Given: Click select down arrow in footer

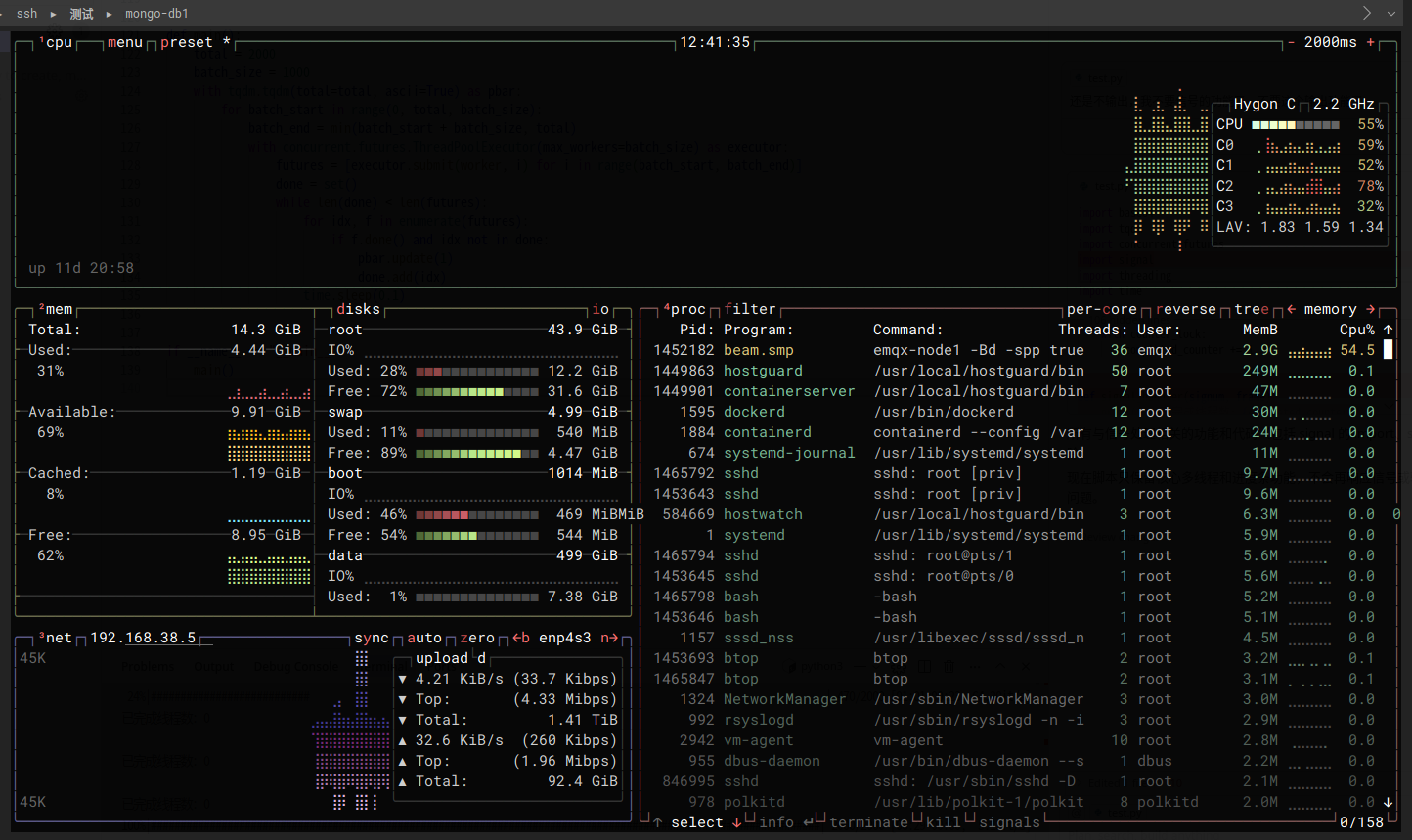Looking at the screenshot, I should point(736,822).
